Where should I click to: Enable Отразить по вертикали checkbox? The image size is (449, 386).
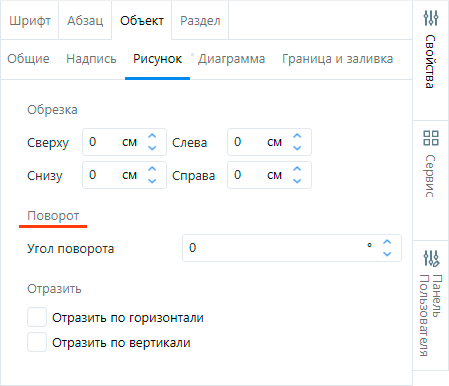(x=37, y=342)
